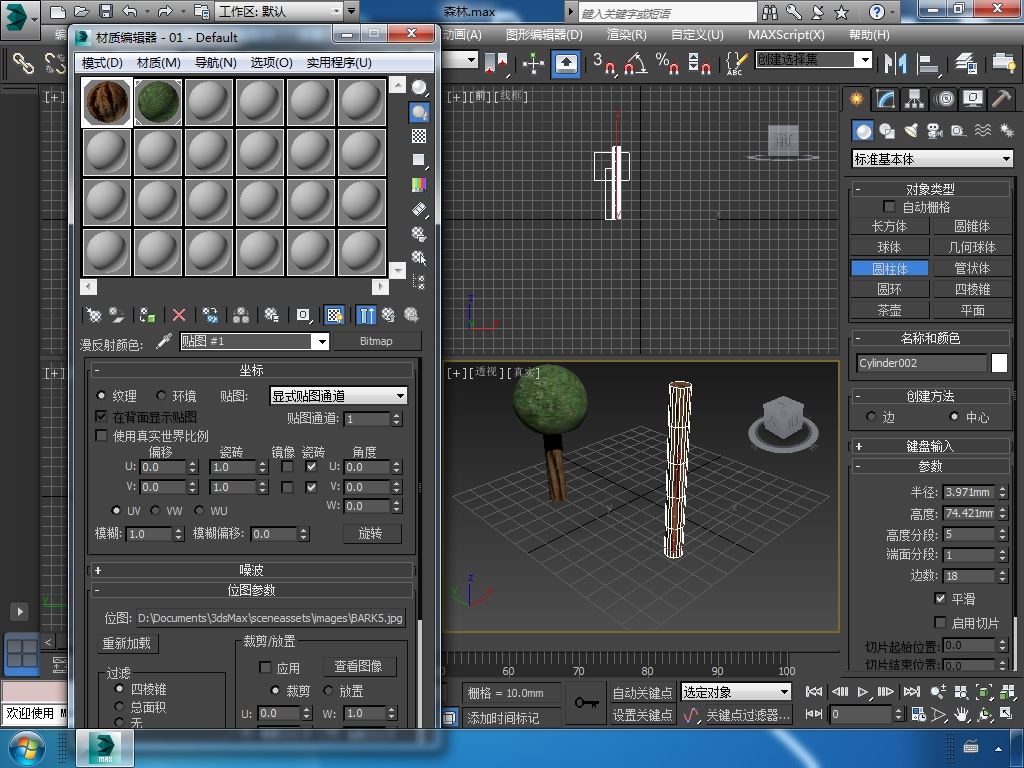Click the Percent Snap toggle icon
The image size is (1024, 768).
[x=667, y=63]
